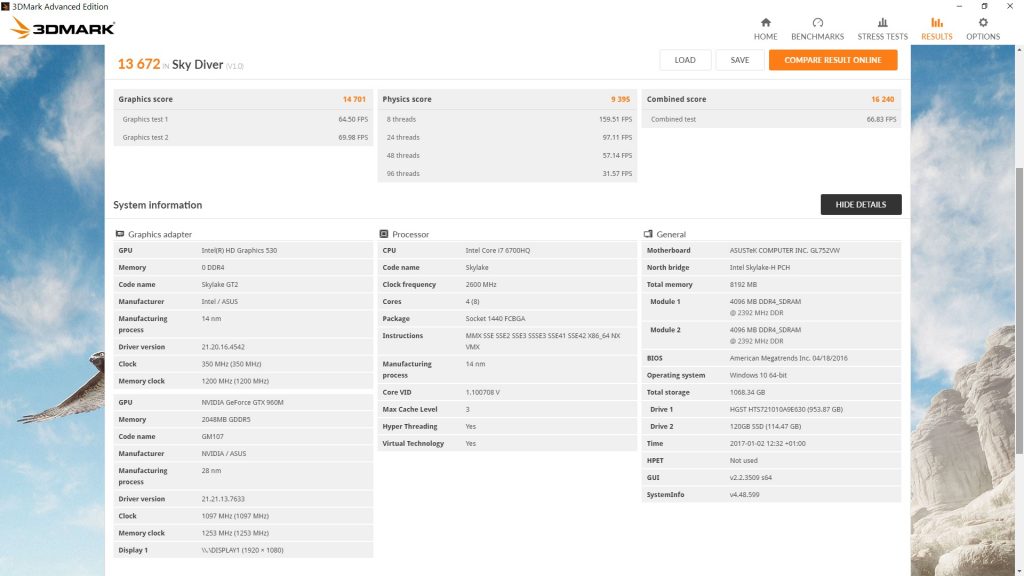This screenshot has width=1024, height=576.
Task: Restore down the 3DMark window
Action: coord(984,7)
